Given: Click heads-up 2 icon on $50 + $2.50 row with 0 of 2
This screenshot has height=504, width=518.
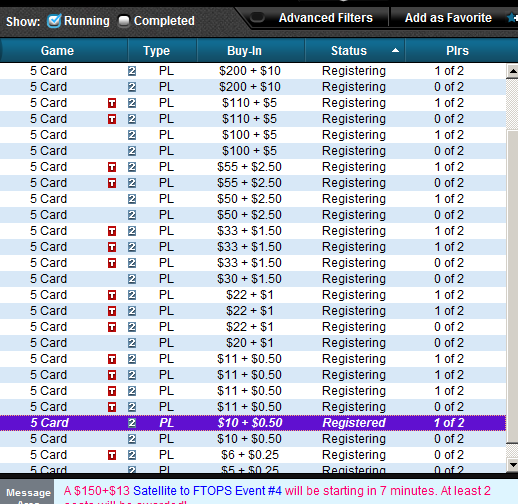Looking at the screenshot, I should pyautogui.click(x=132, y=215).
